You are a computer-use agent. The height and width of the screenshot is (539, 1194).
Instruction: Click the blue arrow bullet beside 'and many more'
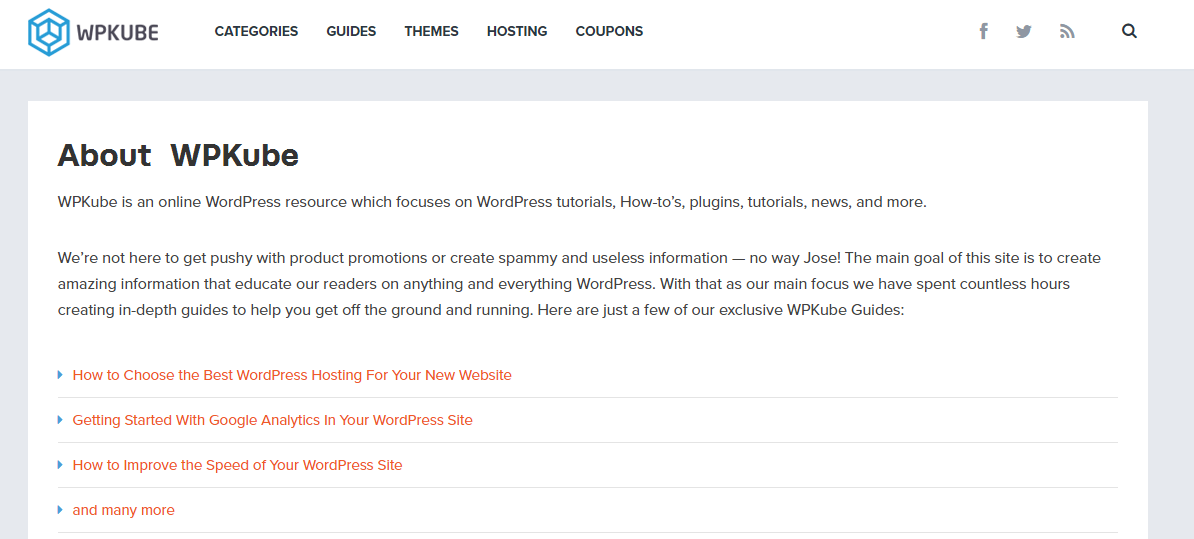(x=60, y=510)
